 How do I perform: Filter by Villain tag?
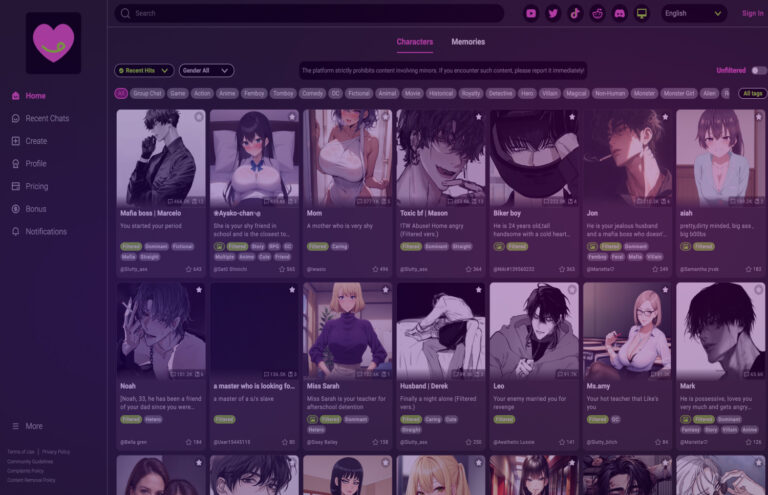coord(550,93)
